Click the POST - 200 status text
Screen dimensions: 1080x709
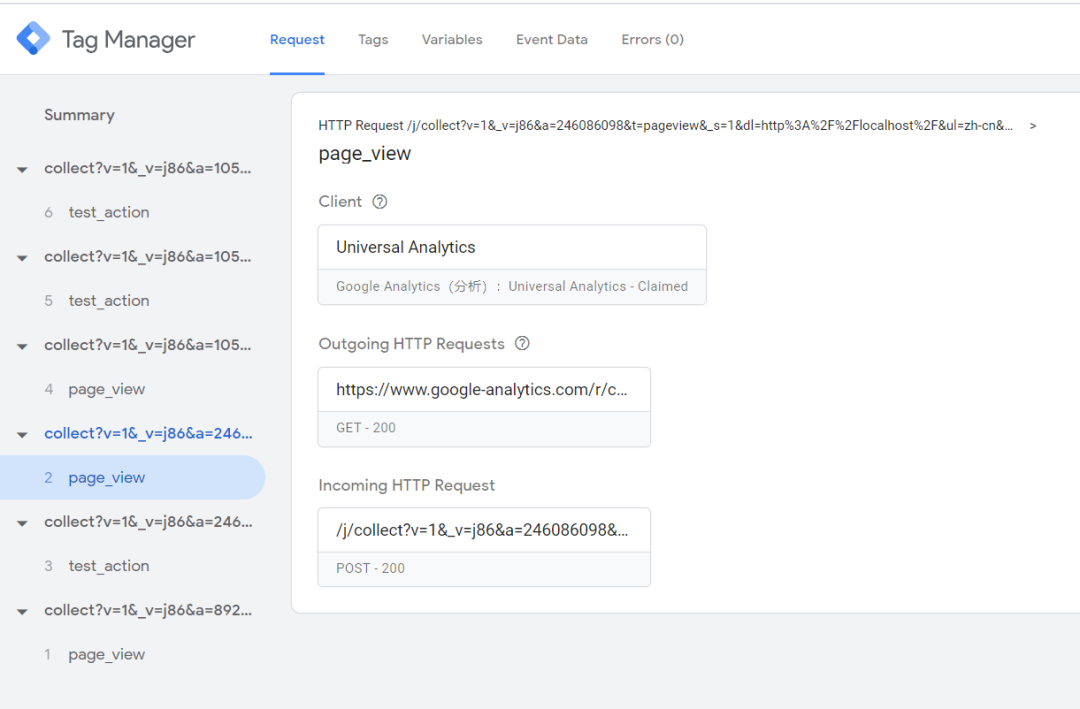371,568
